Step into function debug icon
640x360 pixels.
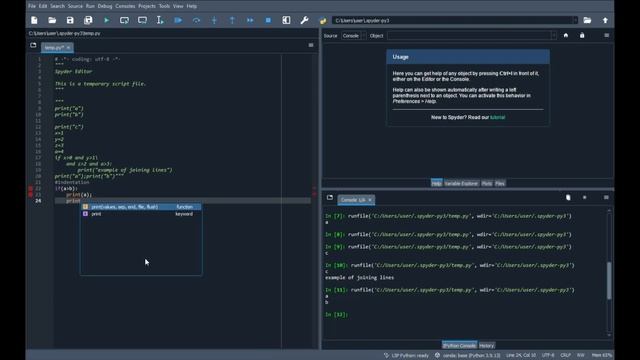214,20
